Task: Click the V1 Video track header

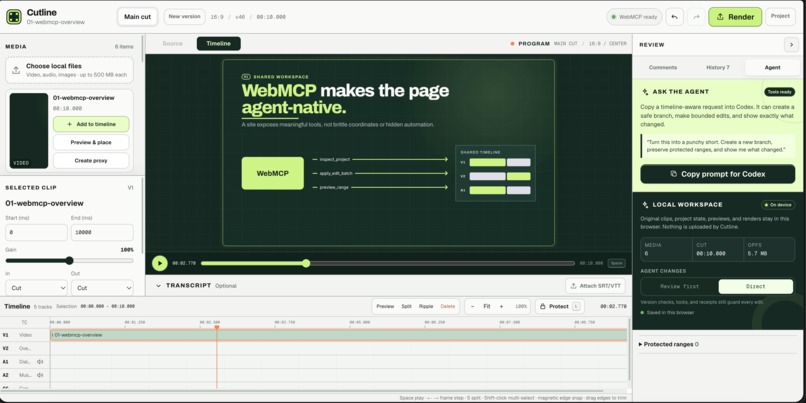Action: pos(25,335)
